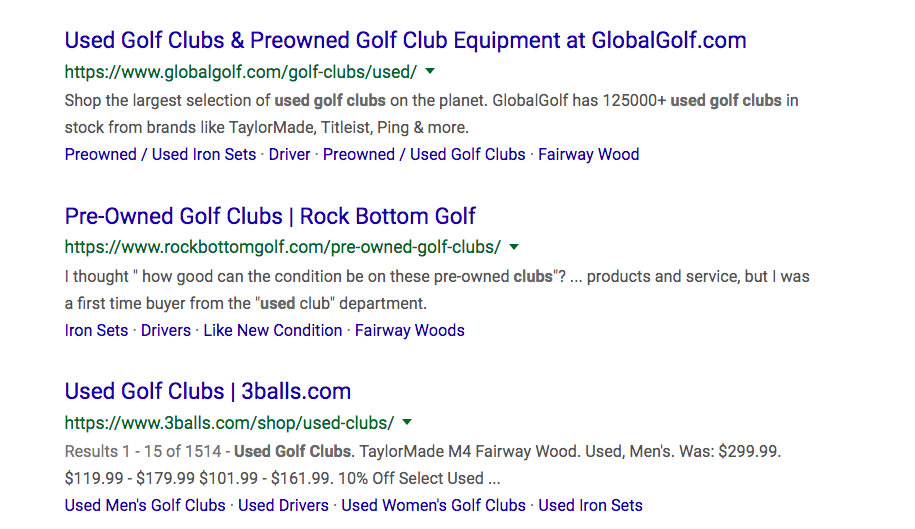Open the Used Drivers sitelink
This screenshot has height=529, width=915.
[284, 506]
